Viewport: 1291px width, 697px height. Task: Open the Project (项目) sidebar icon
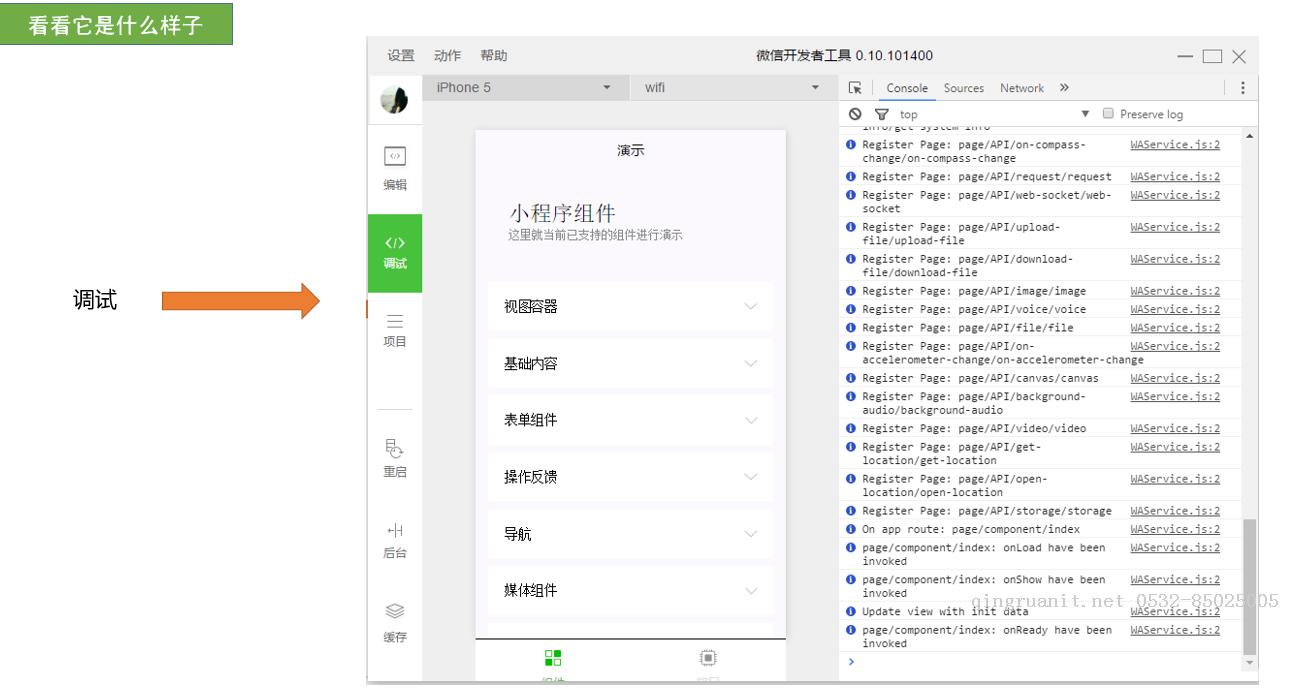point(395,322)
